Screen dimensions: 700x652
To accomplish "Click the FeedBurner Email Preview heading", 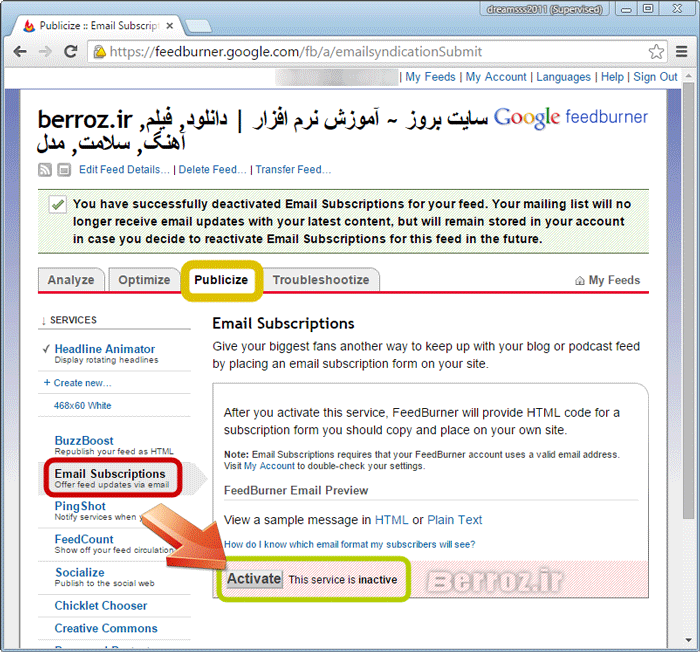I will pyautogui.click(x=296, y=491).
